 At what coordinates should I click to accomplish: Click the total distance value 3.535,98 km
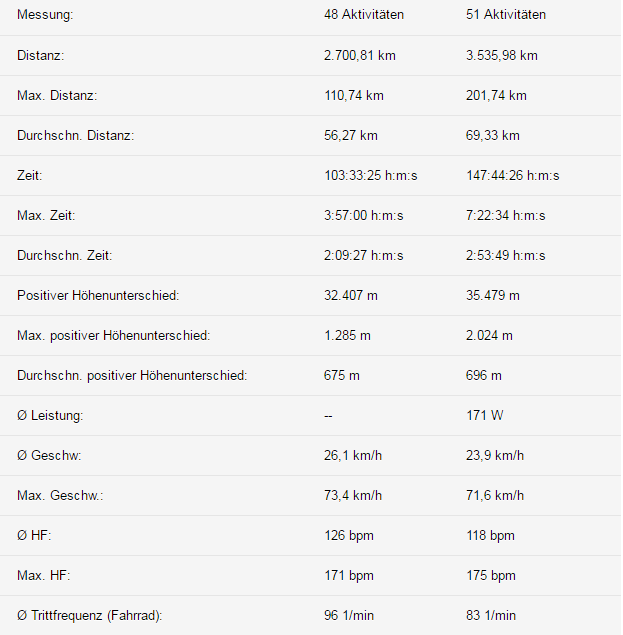click(502, 56)
